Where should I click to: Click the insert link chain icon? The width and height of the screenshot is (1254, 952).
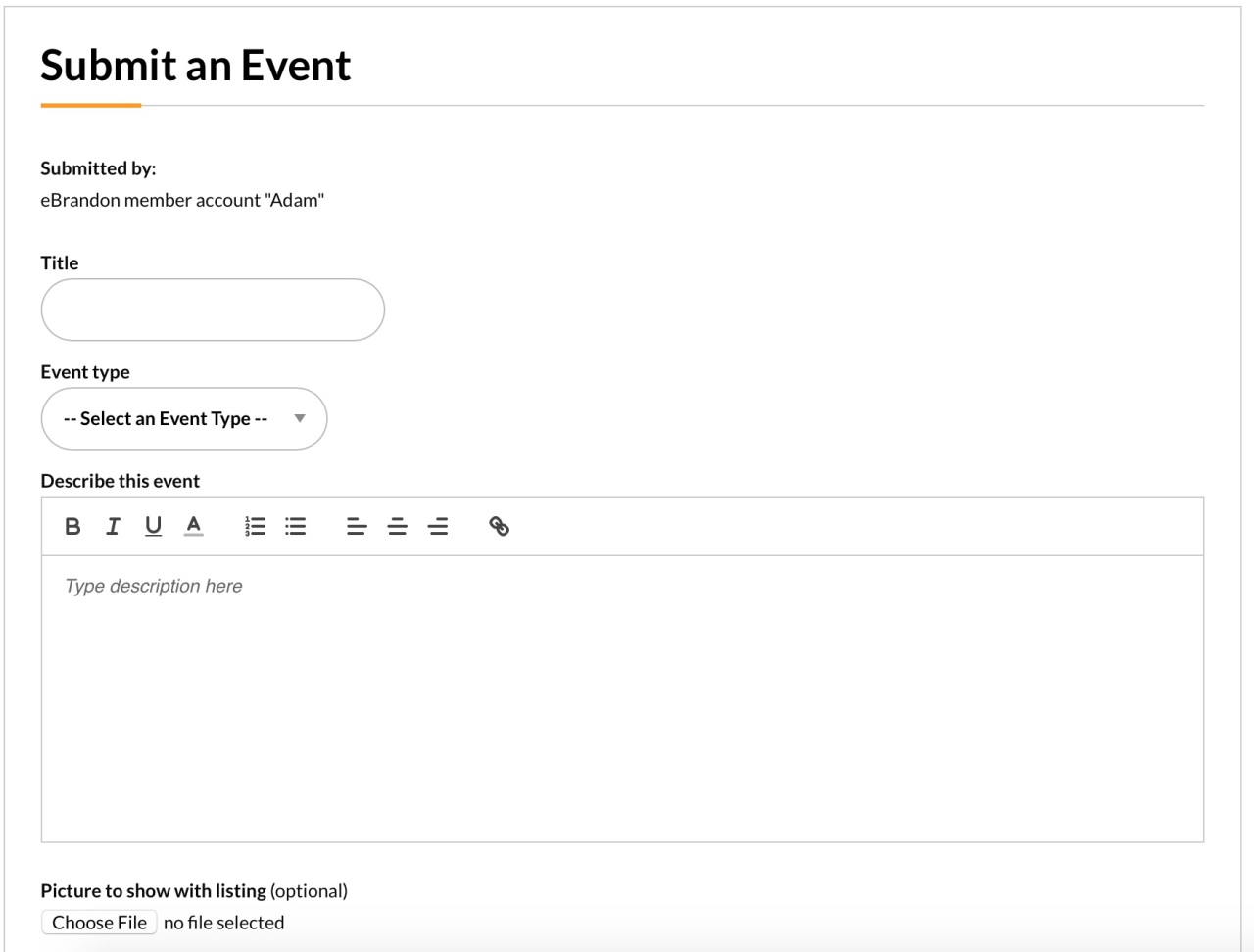499,527
